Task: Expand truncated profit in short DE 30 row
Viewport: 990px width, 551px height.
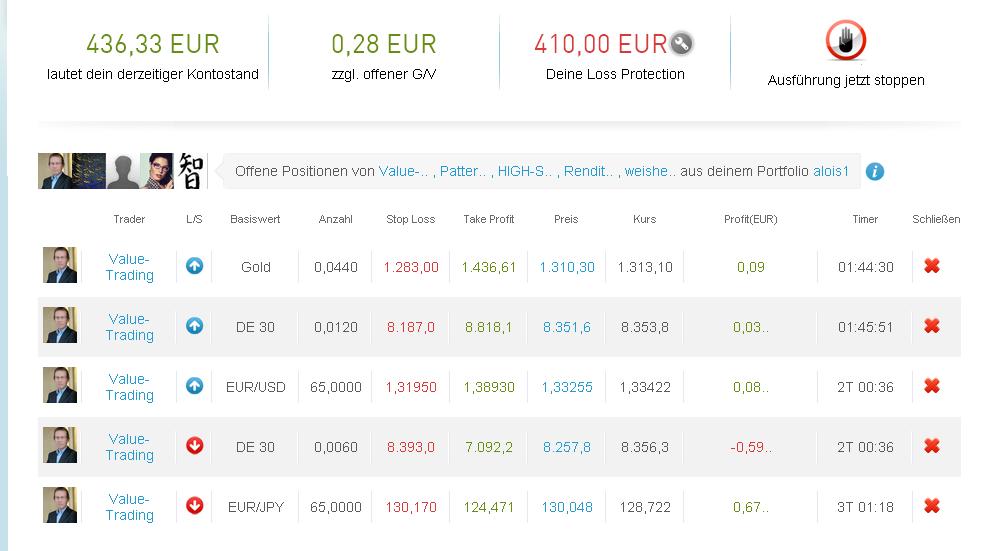Action: click(x=750, y=447)
